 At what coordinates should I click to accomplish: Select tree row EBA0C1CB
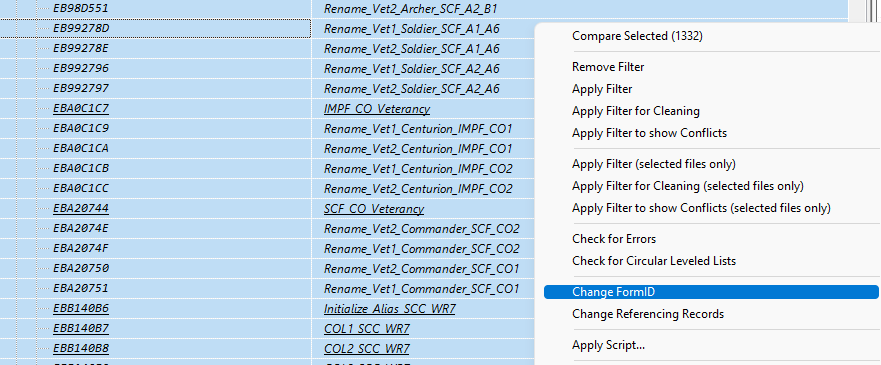[x=81, y=168]
